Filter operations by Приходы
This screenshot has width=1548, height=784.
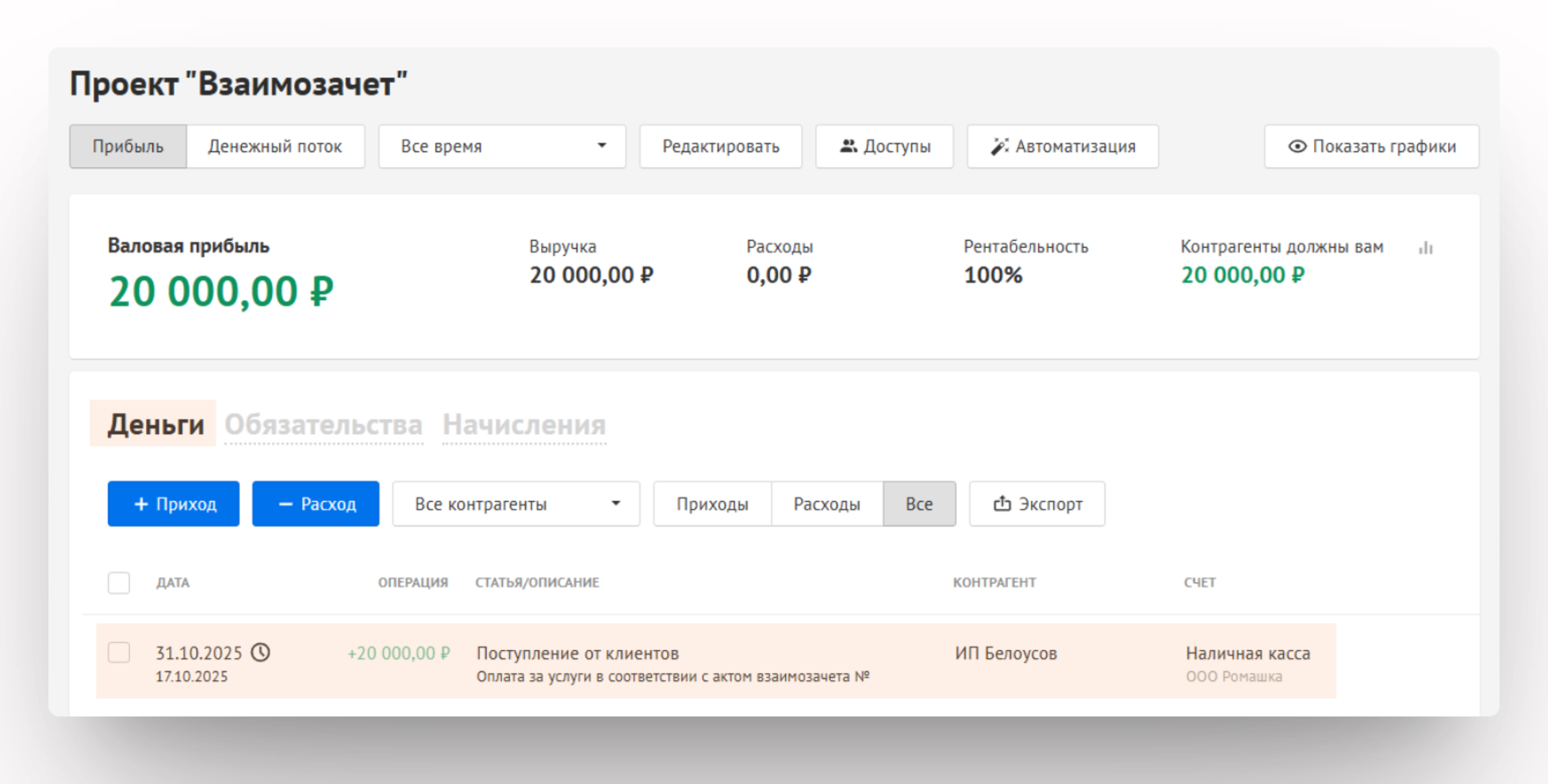(x=712, y=504)
